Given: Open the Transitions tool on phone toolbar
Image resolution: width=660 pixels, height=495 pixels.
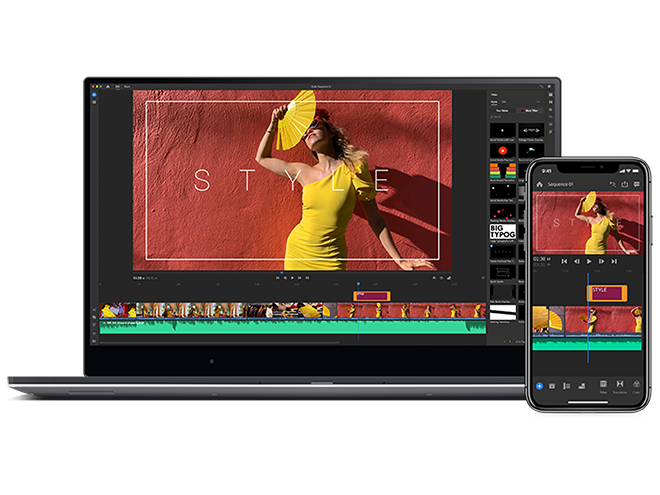Looking at the screenshot, I should (x=620, y=385).
